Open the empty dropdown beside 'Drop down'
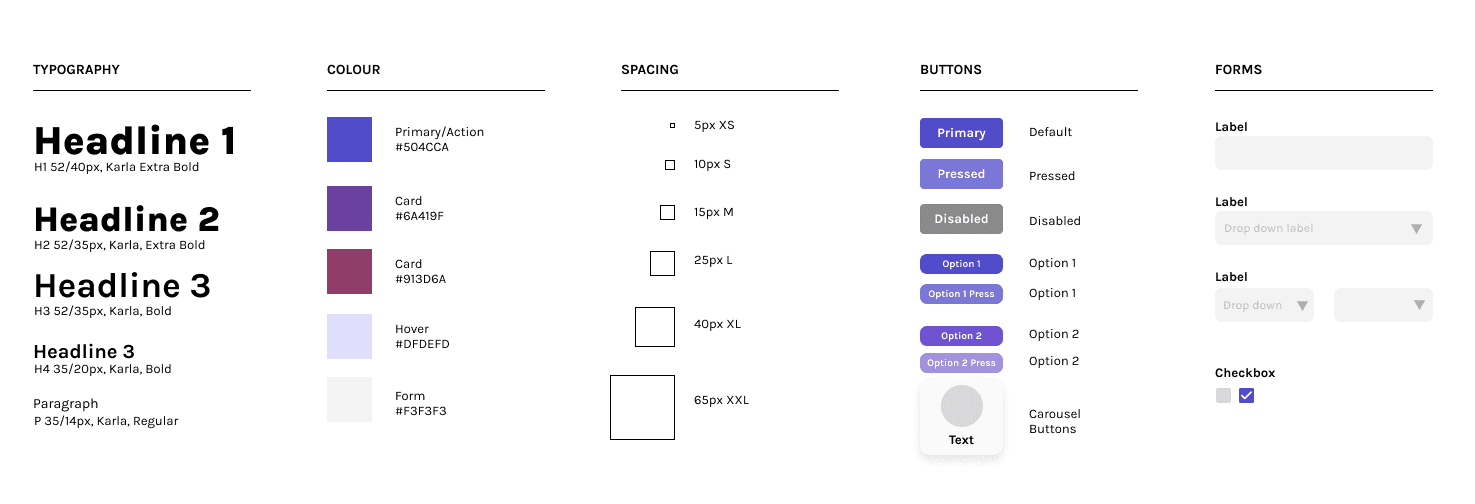The image size is (1475, 504). point(1383,305)
